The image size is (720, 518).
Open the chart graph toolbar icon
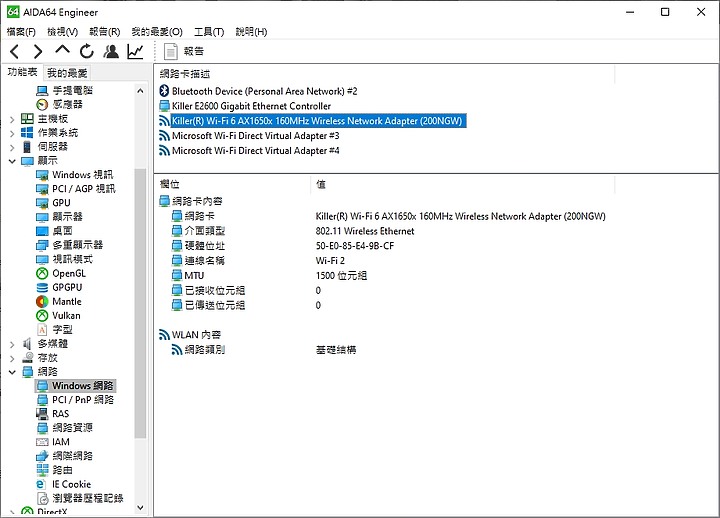(135, 51)
